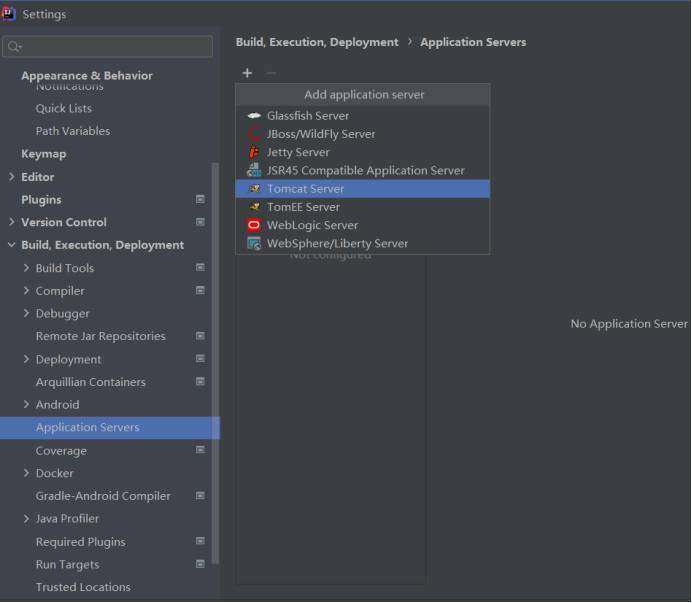This screenshot has height=603, width=692.
Task: Select Tomcat Server from popup
Action: pyautogui.click(x=362, y=188)
